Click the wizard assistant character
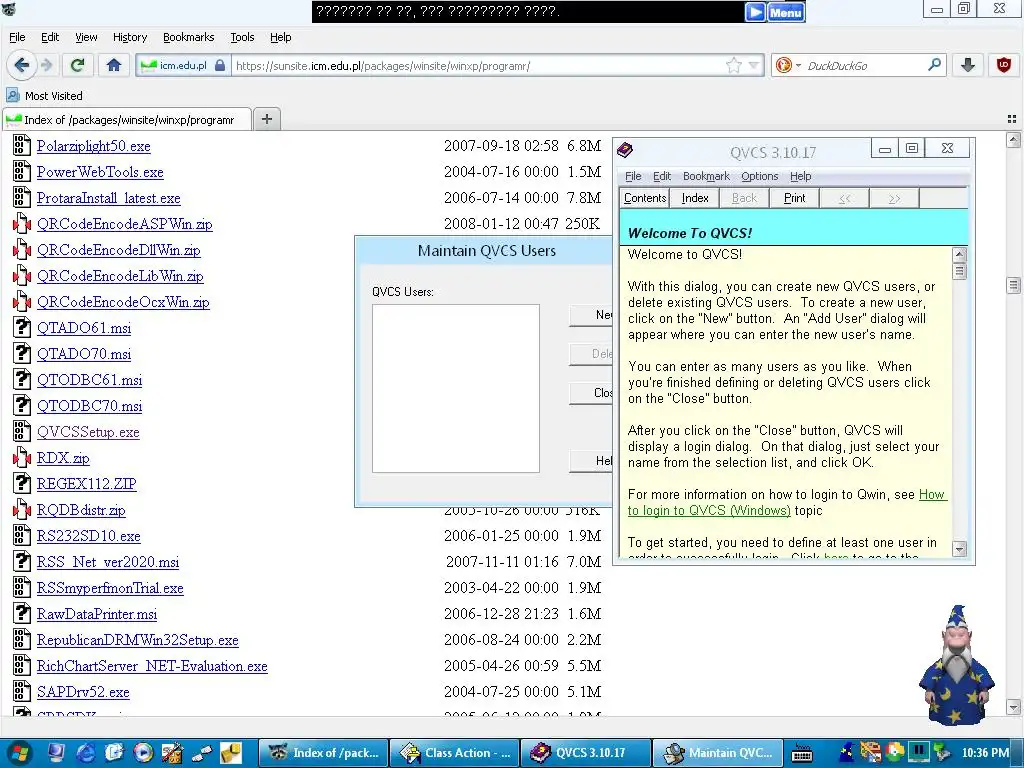1024x768 pixels. tap(957, 665)
